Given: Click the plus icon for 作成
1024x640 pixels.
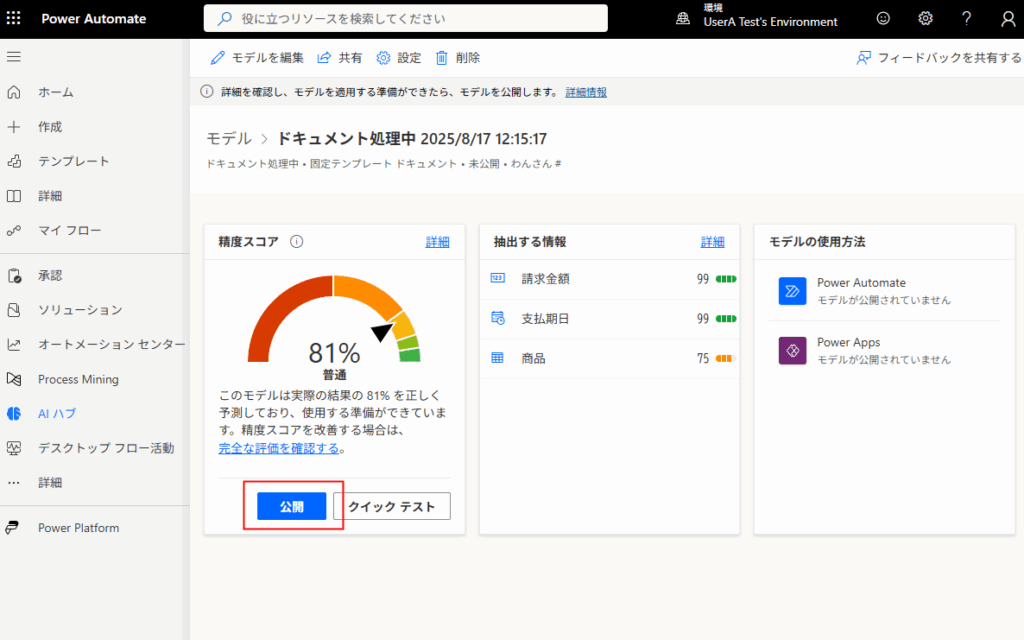Looking at the screenshot, I should [x=14, y=127].
